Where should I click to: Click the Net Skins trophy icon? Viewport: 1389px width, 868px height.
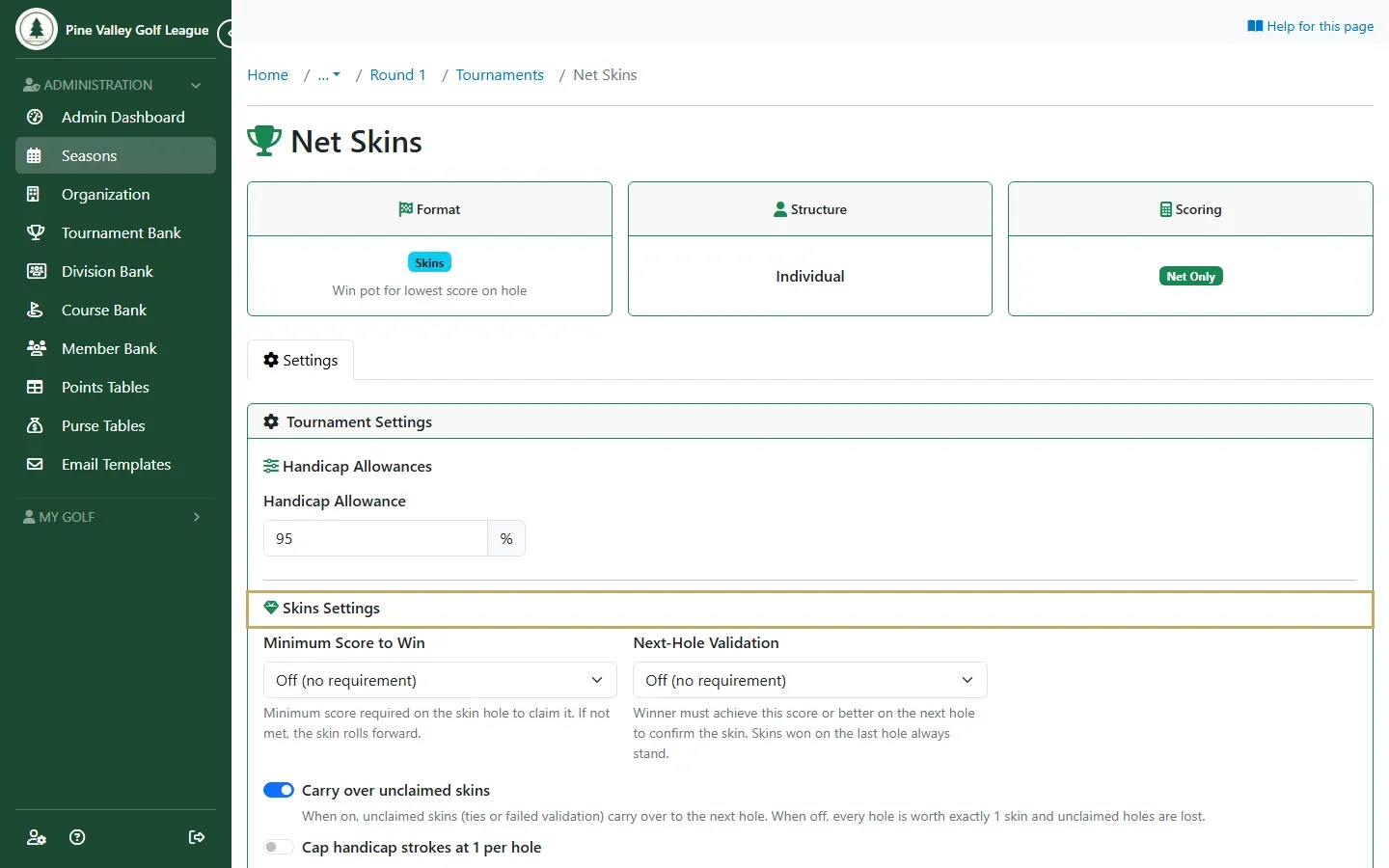[x=264, y=141]
